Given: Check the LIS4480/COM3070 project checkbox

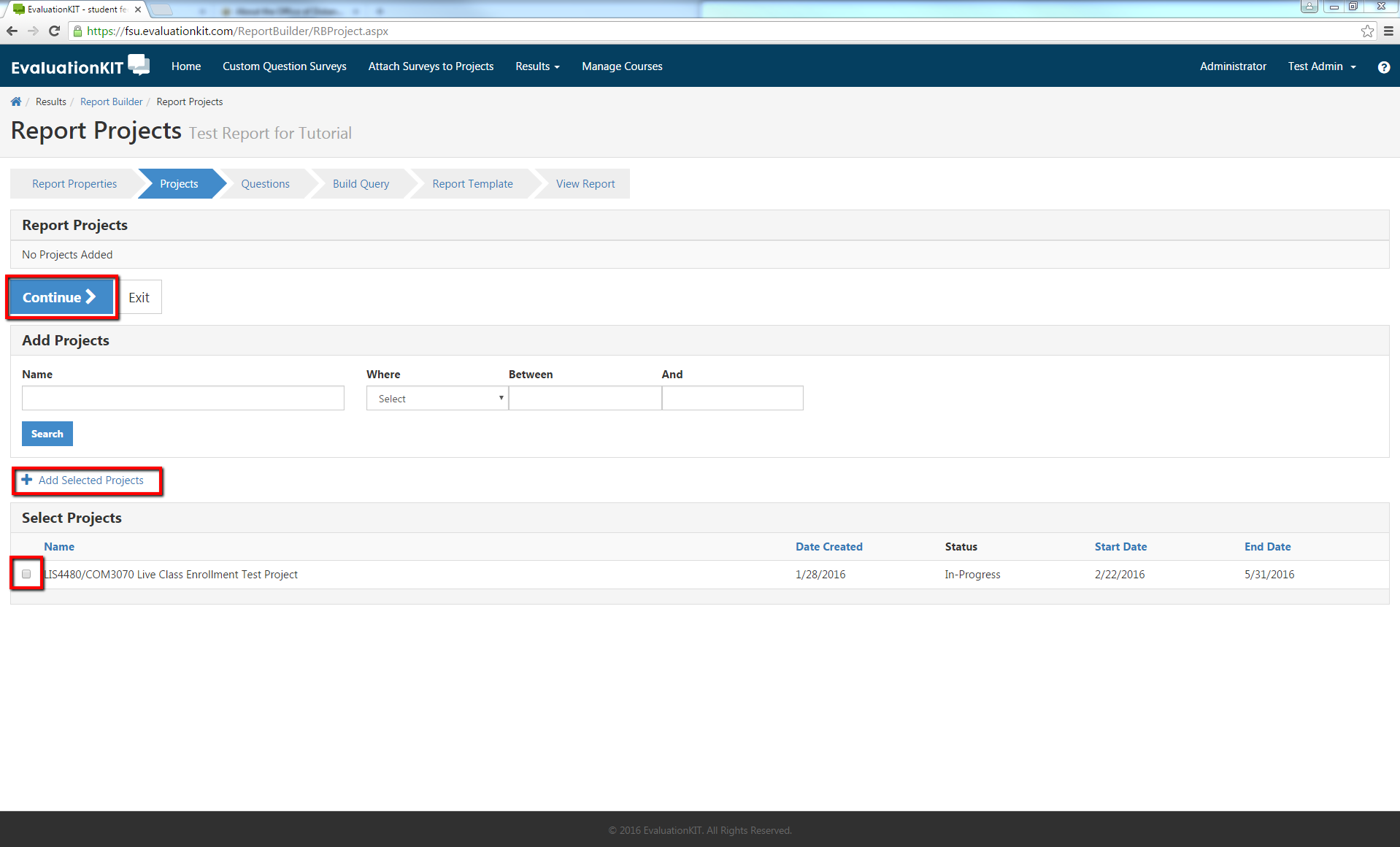Looking at the screenshot, I should [26, 574].
